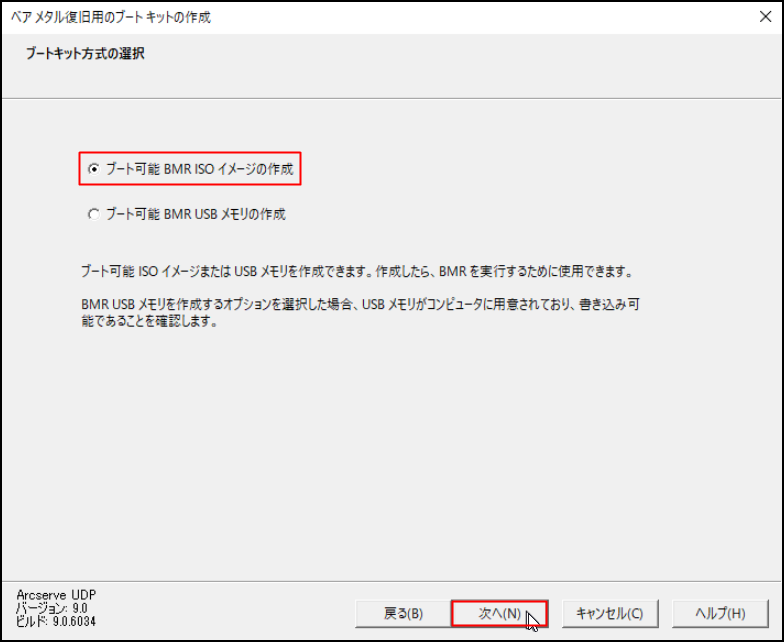Click the バージョン: 9.0 version text
The image size is (784, 642).
tap(52, 608)
